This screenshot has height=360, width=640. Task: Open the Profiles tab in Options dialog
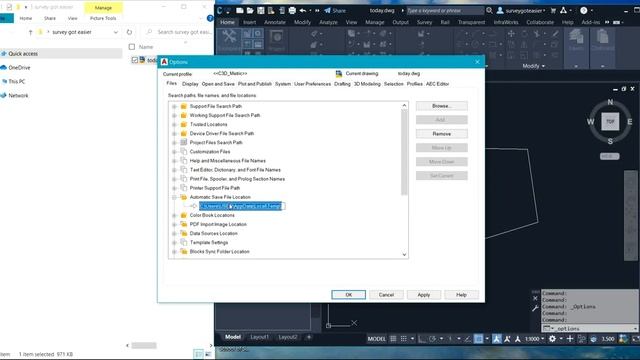click(415, 84)
